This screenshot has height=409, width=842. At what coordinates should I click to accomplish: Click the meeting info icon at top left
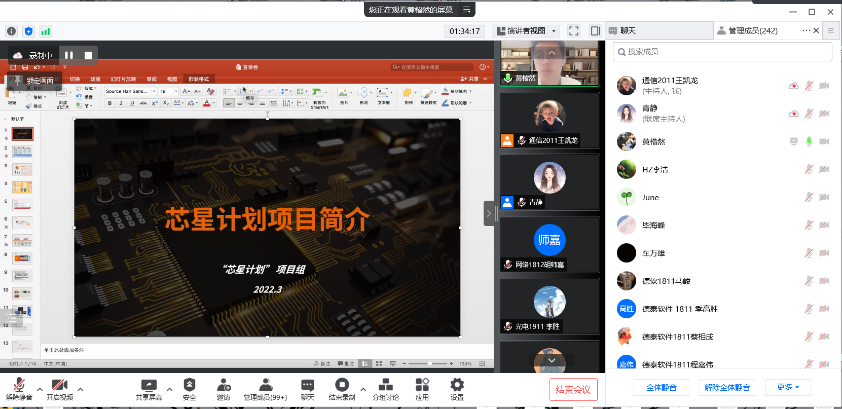click(12, 32)
